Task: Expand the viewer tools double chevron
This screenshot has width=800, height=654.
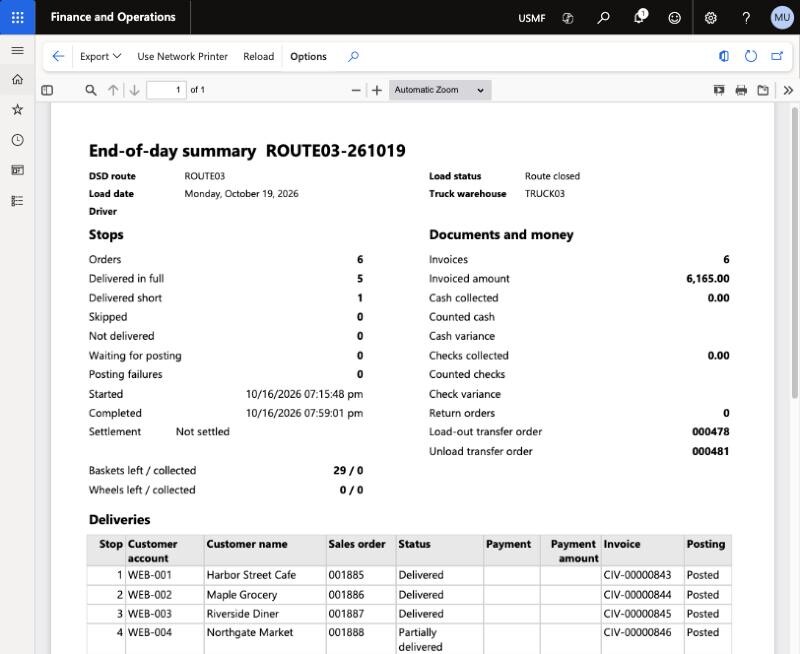Action: click(x=788, y=90)
